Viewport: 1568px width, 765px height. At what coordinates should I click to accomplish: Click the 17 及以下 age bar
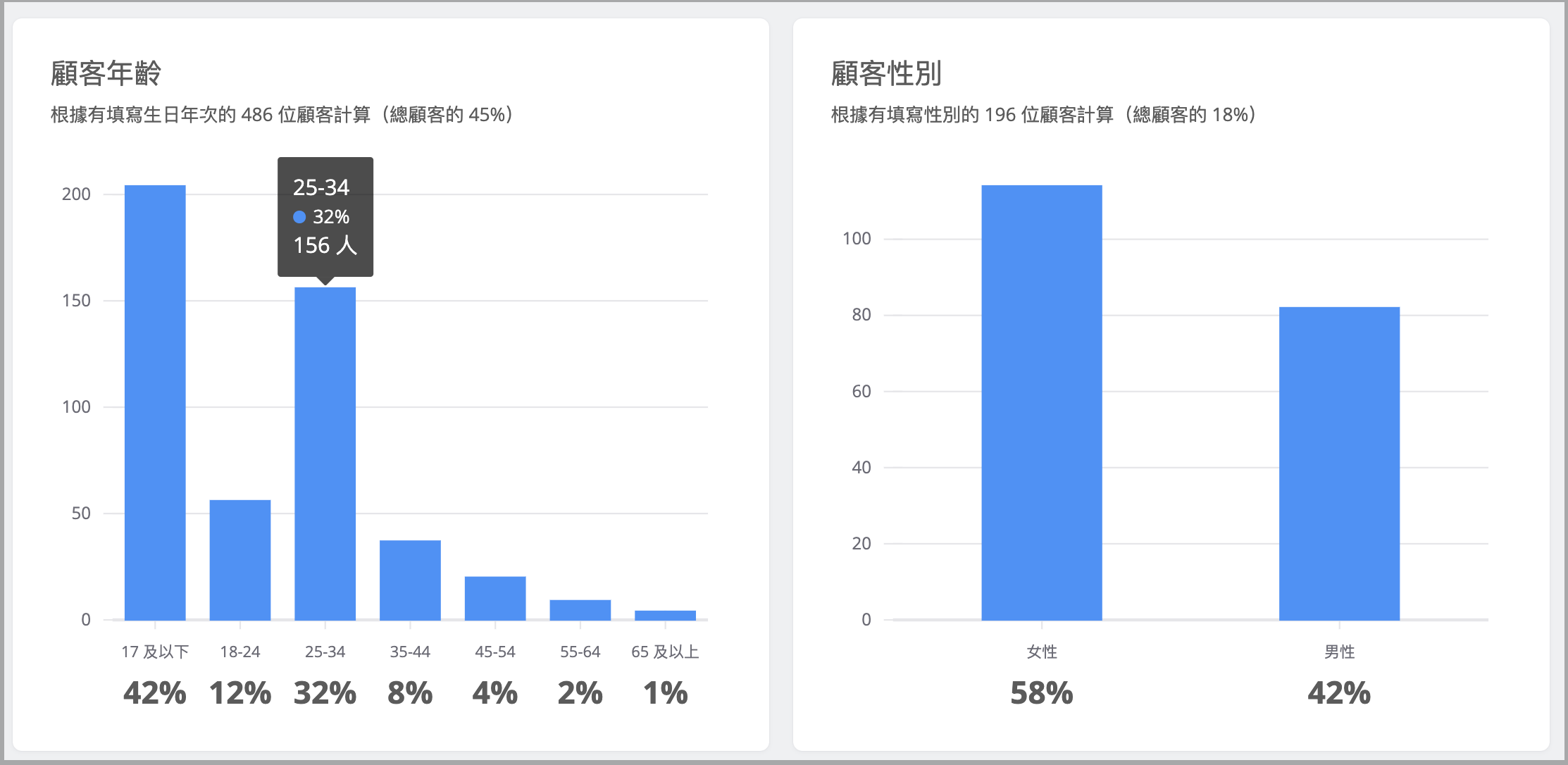tap(155, 402)
